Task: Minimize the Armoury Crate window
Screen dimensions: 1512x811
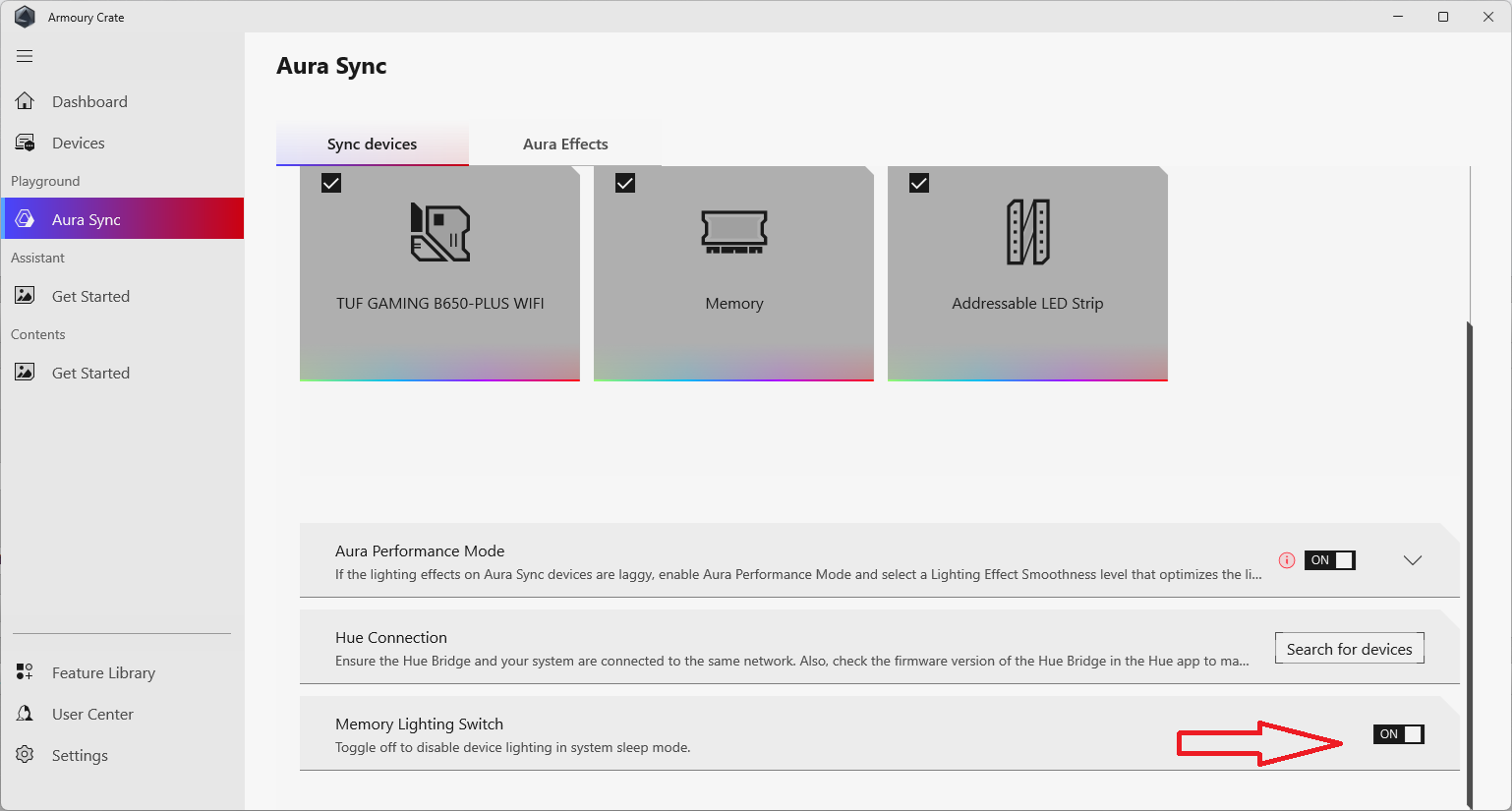Action: 1398,17
